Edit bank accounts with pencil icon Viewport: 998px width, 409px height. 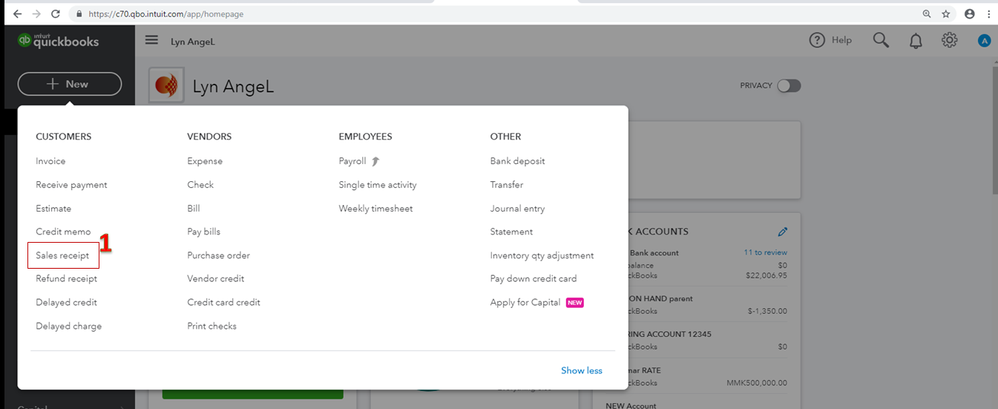click(783, 232)
